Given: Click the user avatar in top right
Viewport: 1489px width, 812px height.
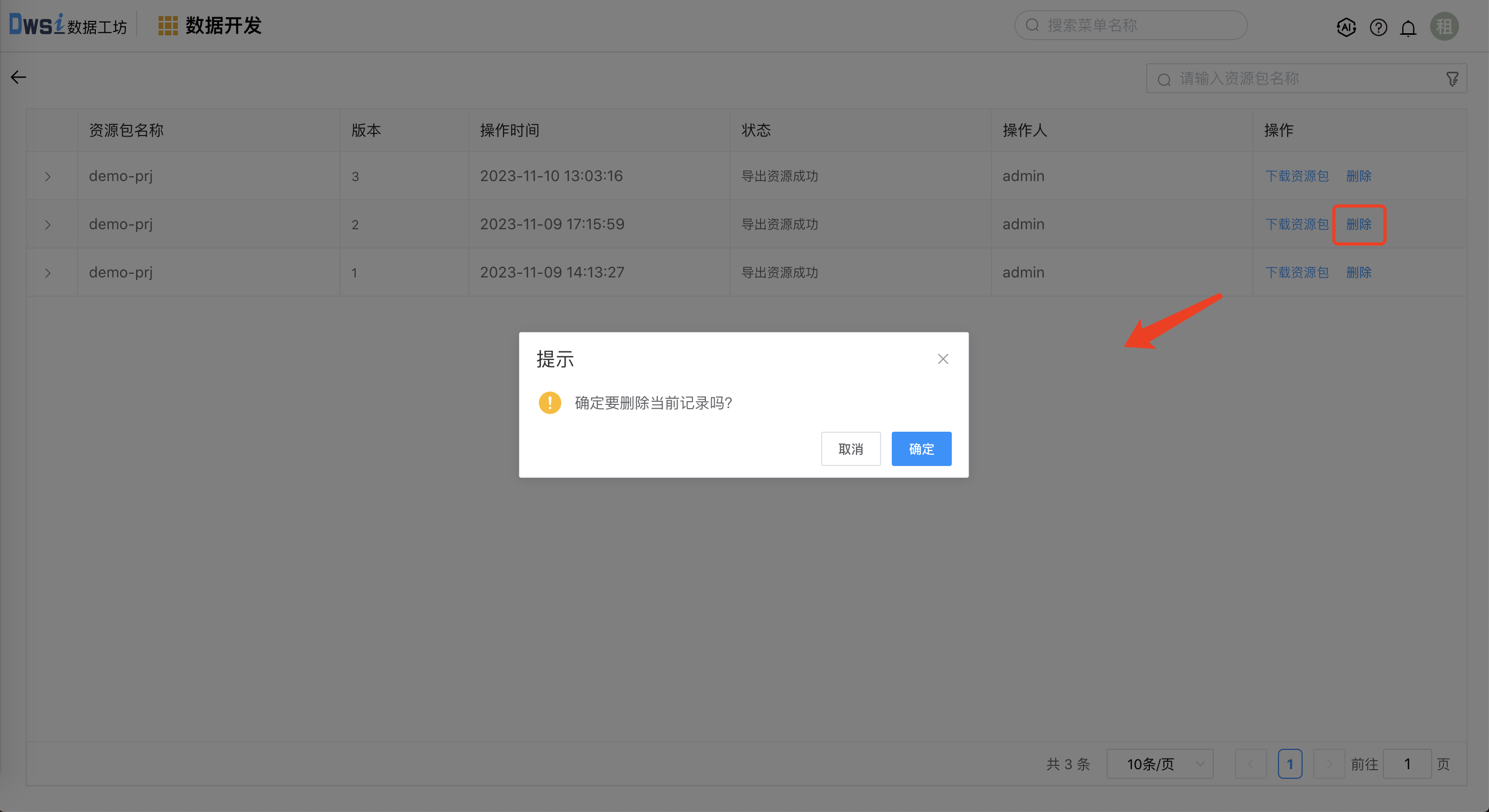Looking at the screenshot, I should [x=1444, y=27].
